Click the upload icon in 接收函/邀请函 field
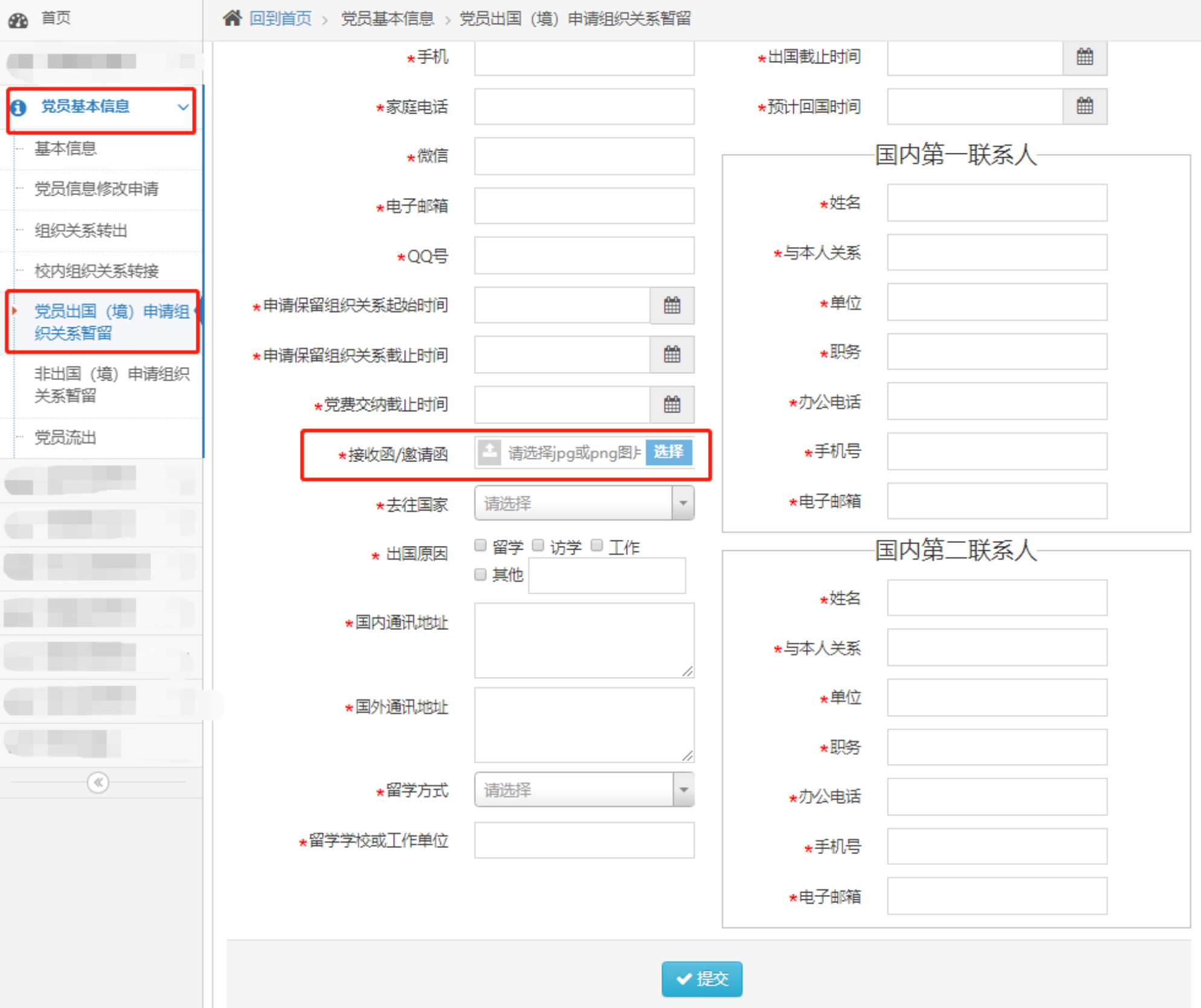This screenshot has height=1008, width=1201. click(x=489, y=453)
